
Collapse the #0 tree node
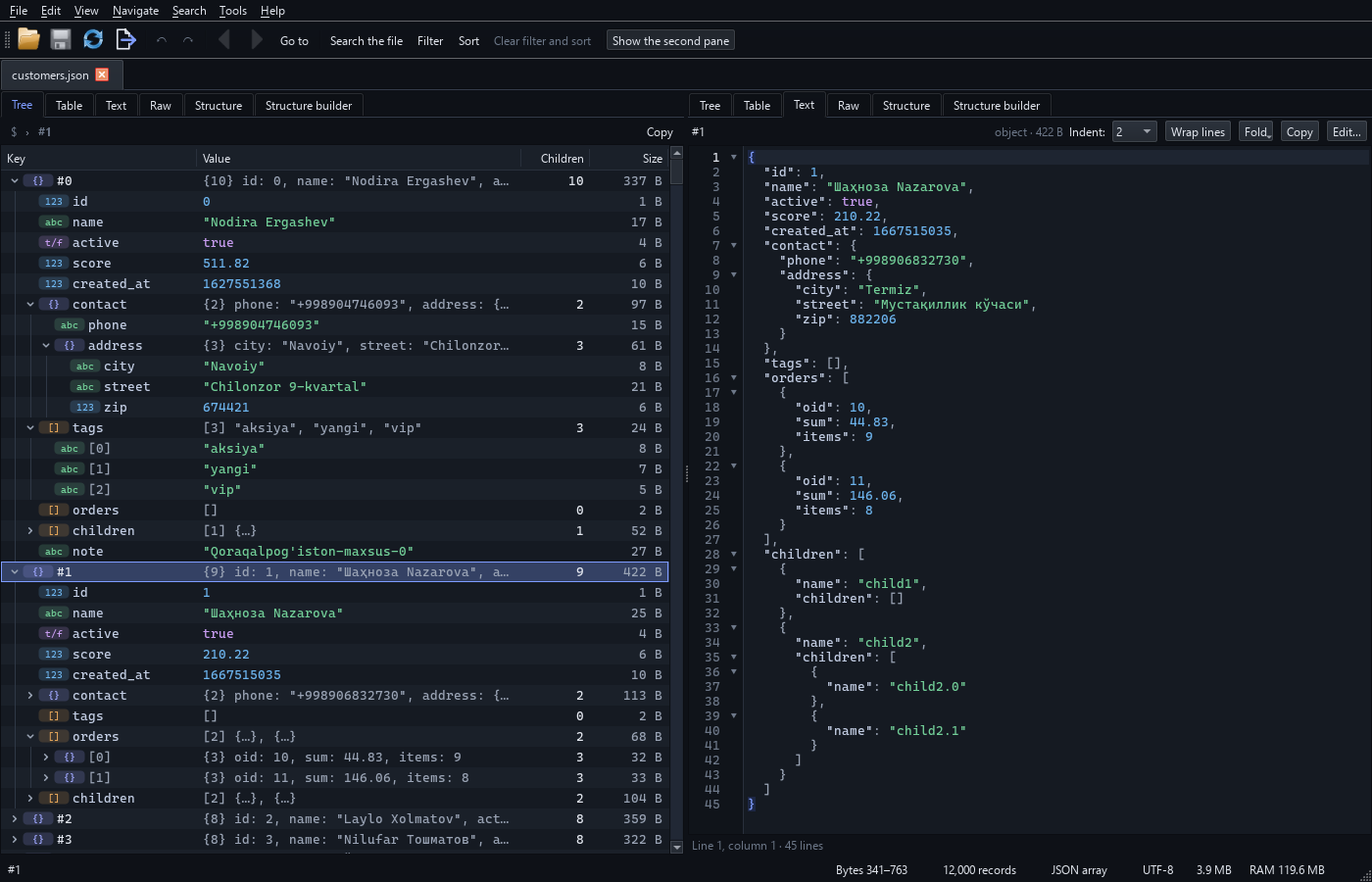[15, 181]
